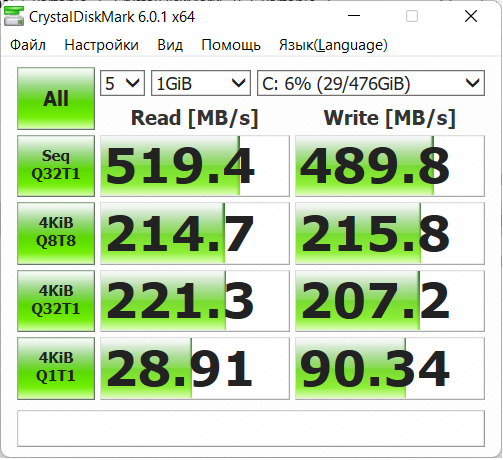
Task: Open the test count dropdown showing 5
Action: point(122,83)
